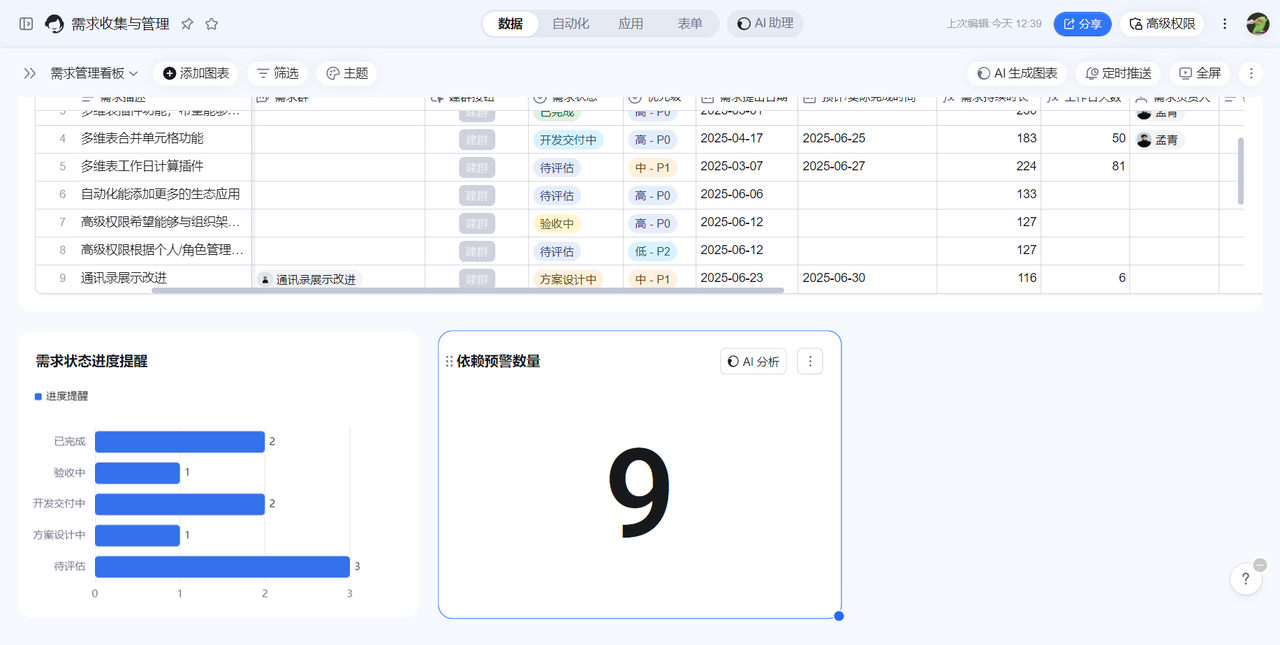Open 依赖预警数量 card more options menu

pyautogui.click(x=810, y=362)
